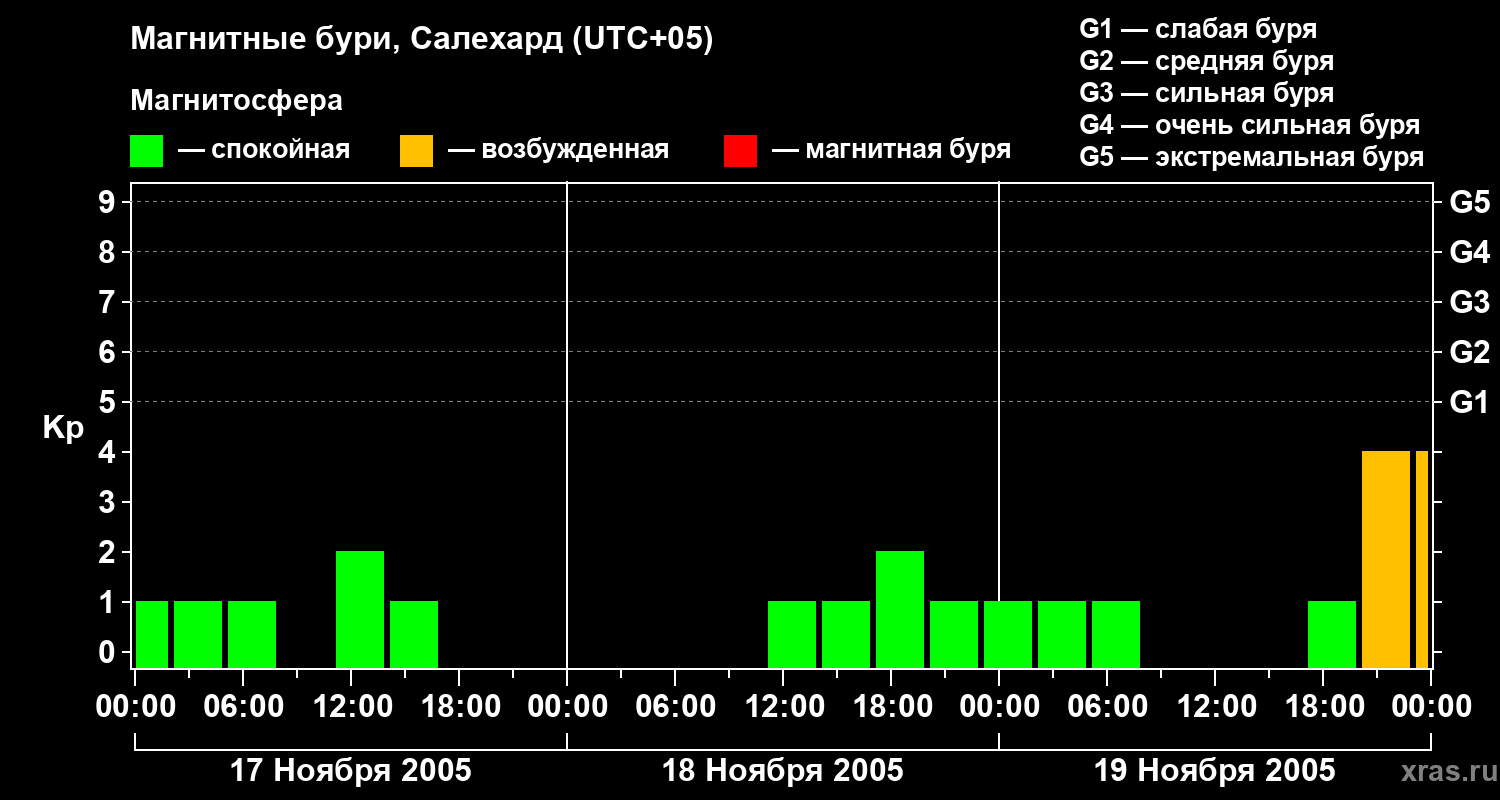Click the '12:00' time label under 17 November

coord(351,707)
